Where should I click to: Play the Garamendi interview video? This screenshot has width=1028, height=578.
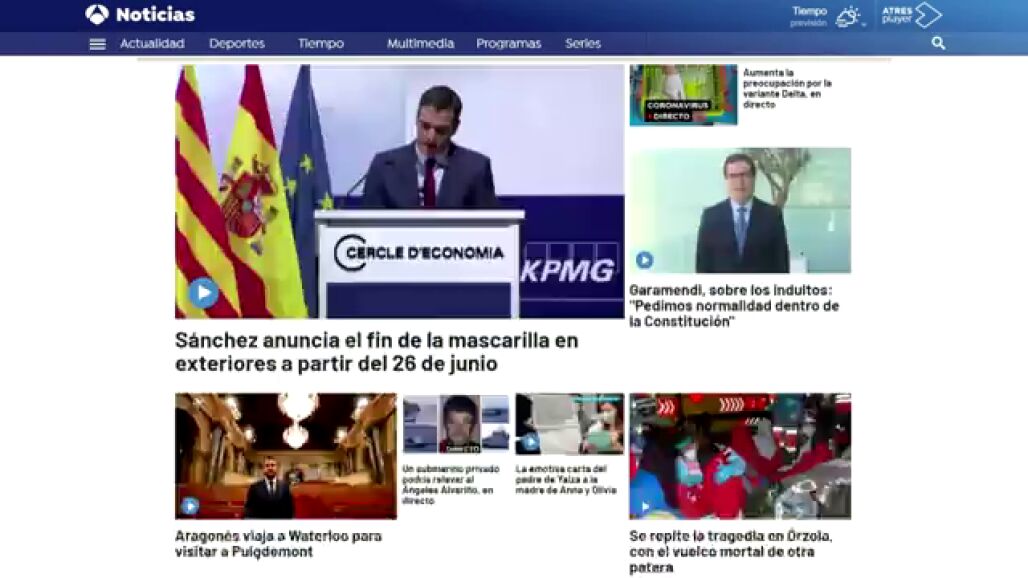click(x=644, y=260)
